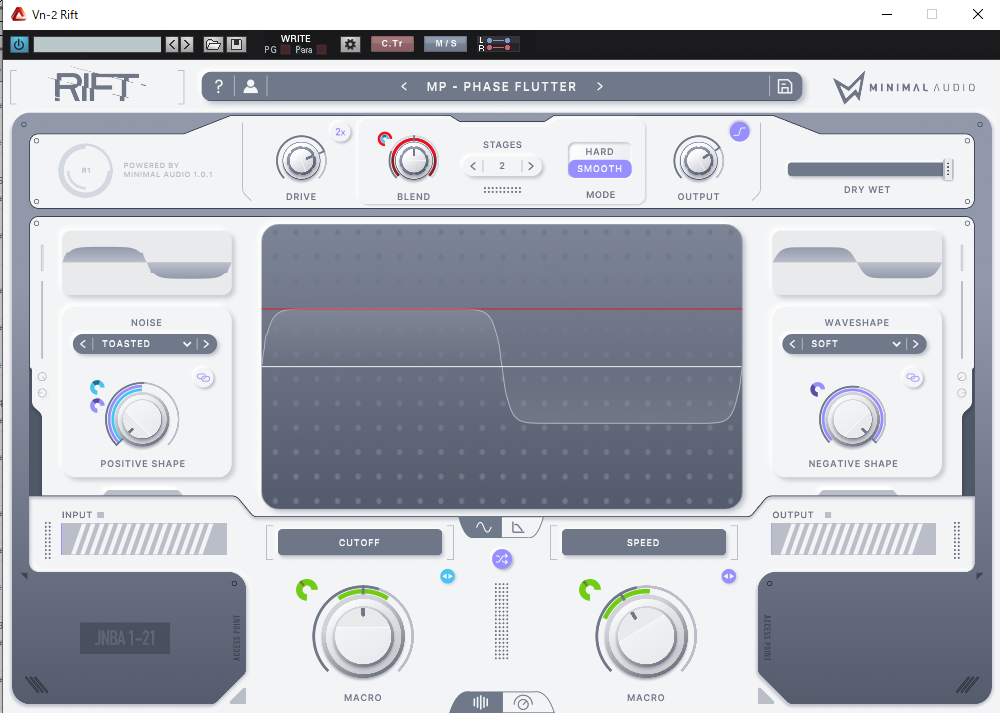
Task: Click the Drive knob
Action: (301, 161)
